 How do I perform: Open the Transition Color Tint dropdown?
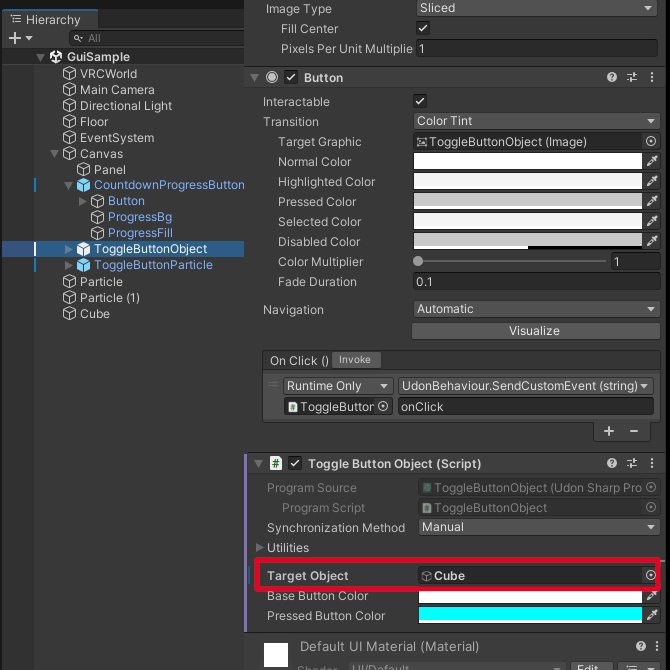[535, 122]
